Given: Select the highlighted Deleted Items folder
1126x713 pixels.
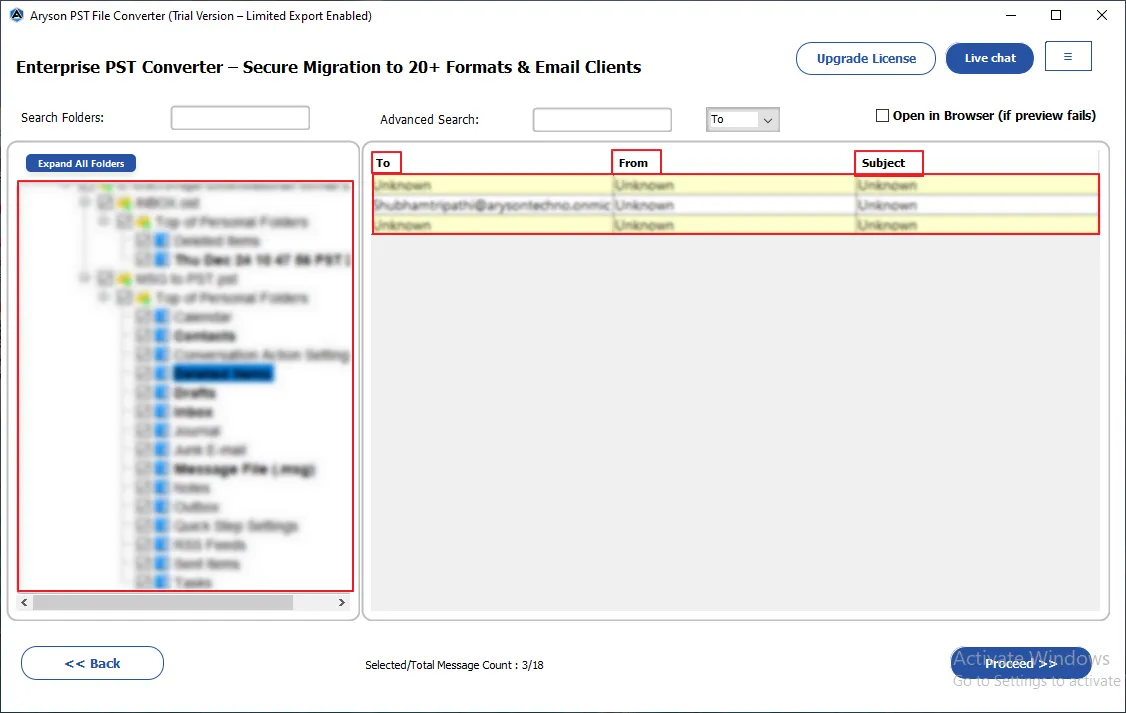Looking at the screenshot, I should (x=223, y=373).
